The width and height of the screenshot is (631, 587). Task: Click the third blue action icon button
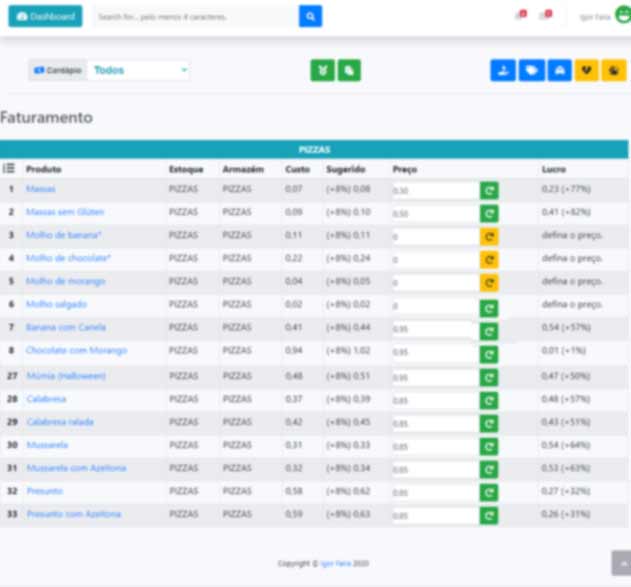[x=559, y=71]
